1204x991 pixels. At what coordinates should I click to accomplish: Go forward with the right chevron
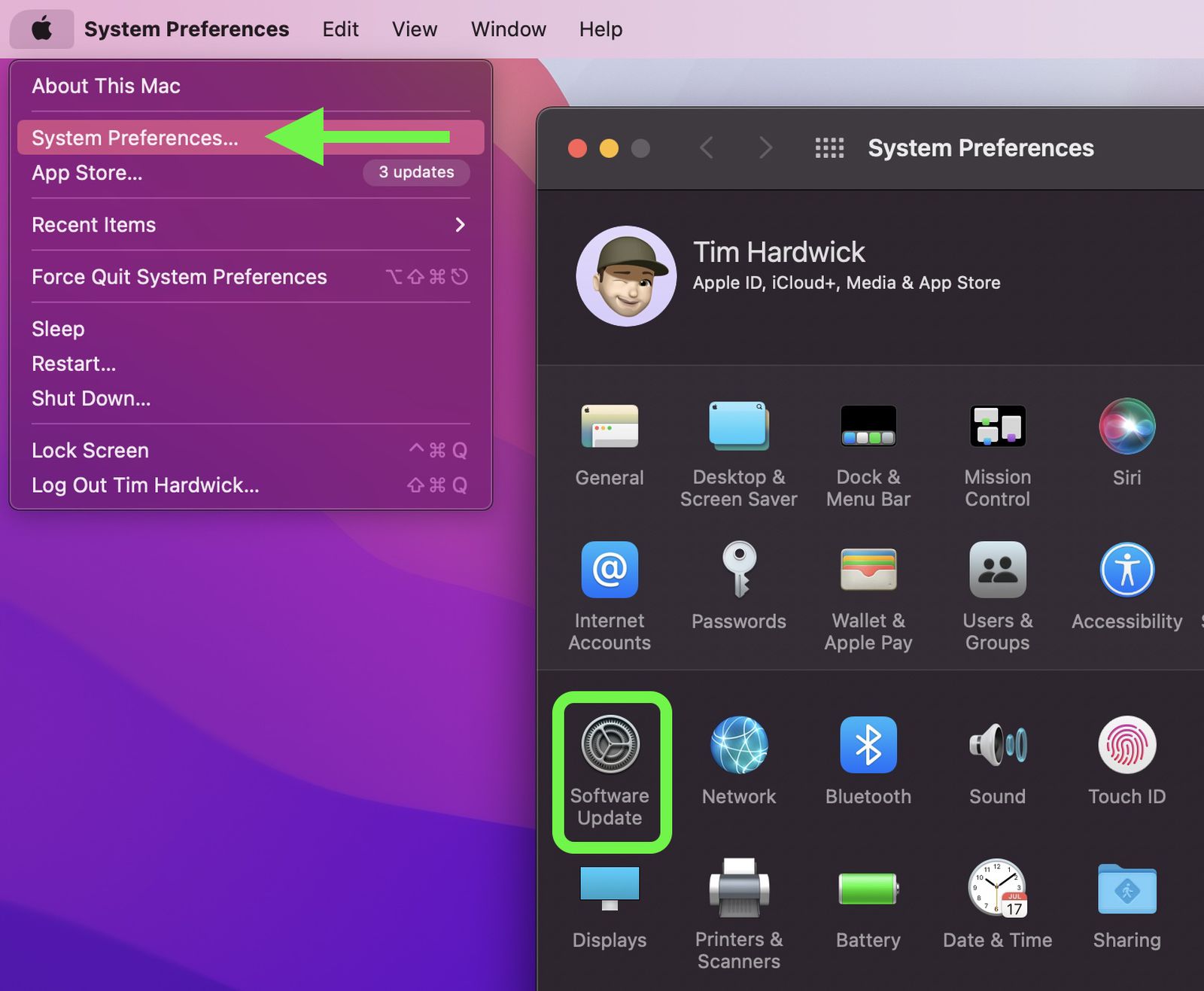click(x=765, y=147)
